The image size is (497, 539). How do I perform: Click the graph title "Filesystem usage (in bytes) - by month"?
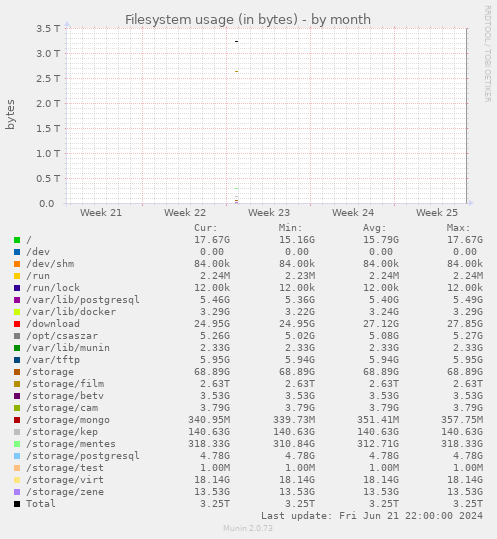(x=248, y=19)
